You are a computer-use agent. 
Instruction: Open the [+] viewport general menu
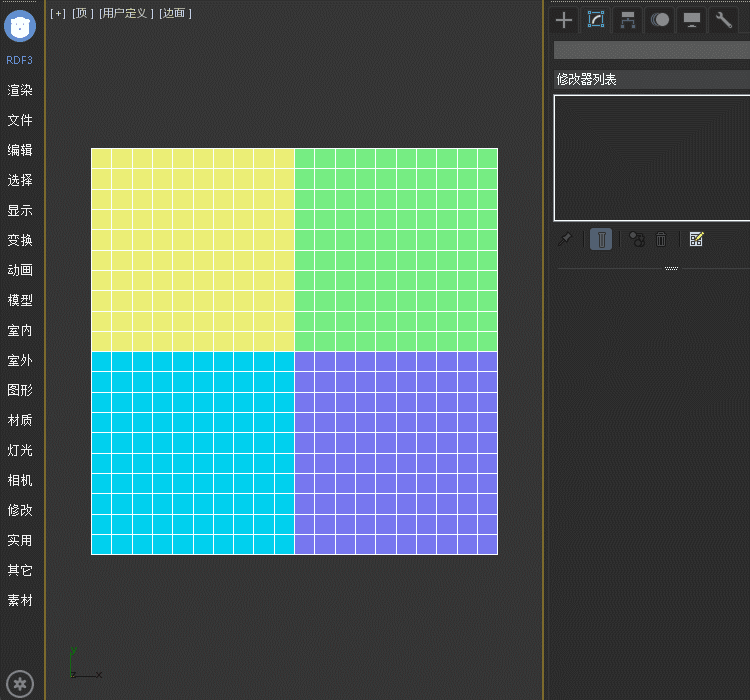58,13
